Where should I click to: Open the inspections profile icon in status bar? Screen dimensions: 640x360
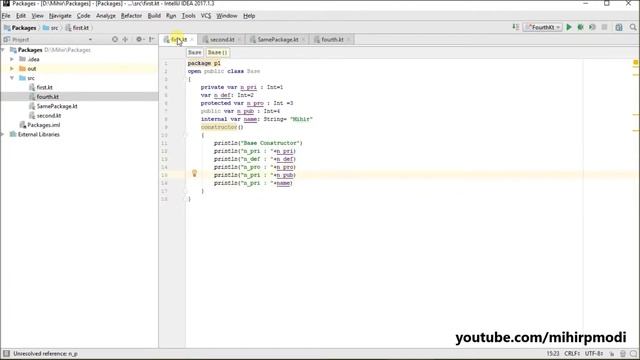click(622, 353)
